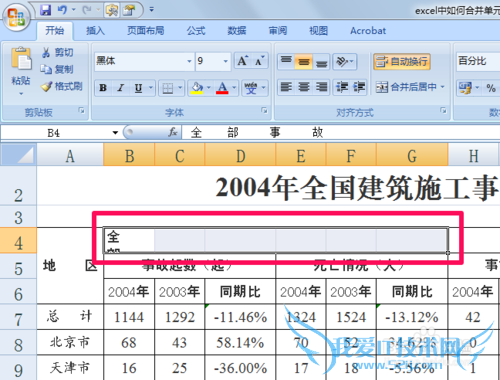Click 合并后居中 merge and center button
Viewport: 500px width, 380px height.
pos(406,87)
